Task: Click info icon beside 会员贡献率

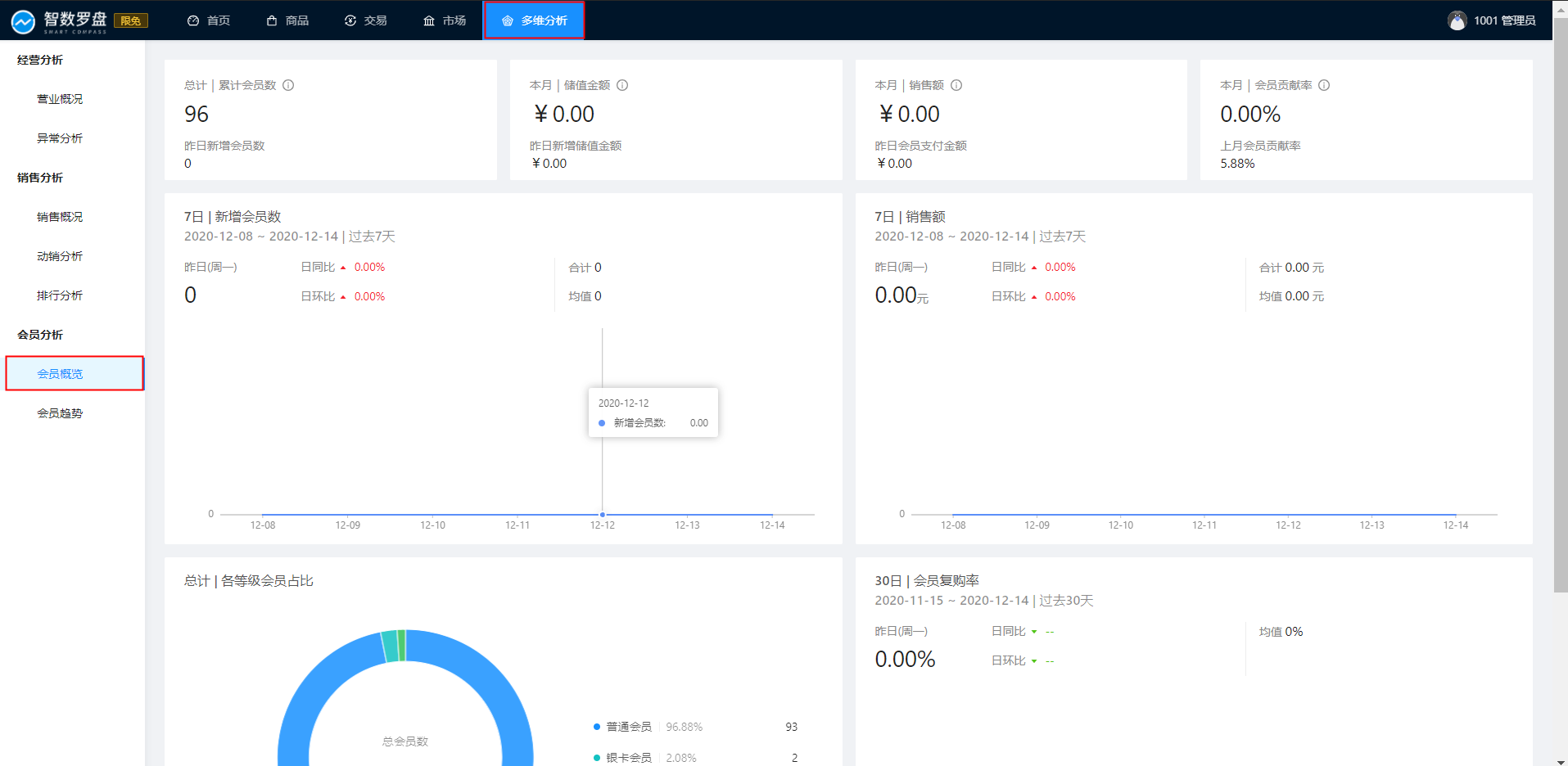Action: click(x=1324, y=85)
